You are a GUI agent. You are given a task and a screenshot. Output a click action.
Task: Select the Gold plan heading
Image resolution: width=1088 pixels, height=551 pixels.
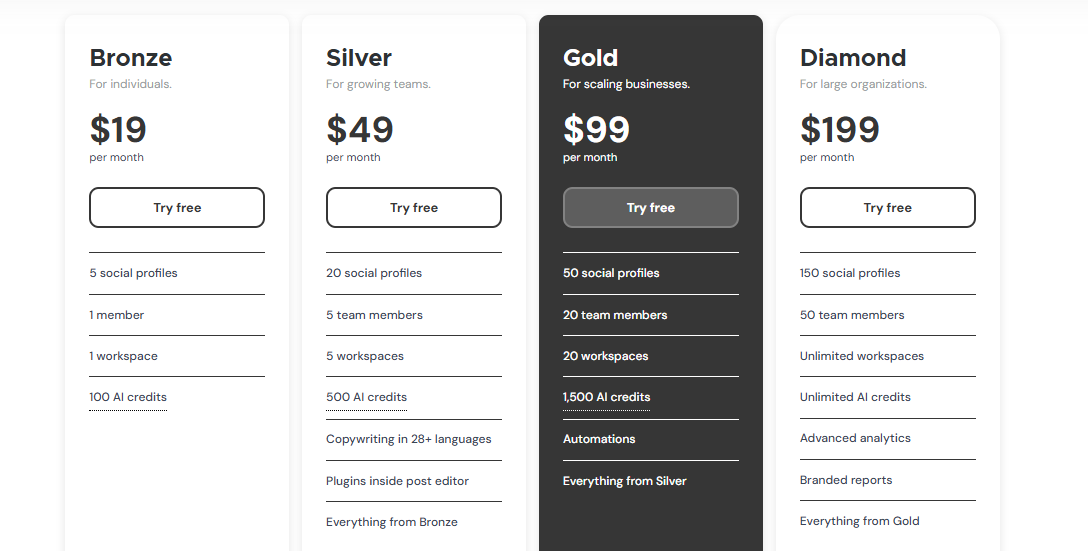pos(590,58)
